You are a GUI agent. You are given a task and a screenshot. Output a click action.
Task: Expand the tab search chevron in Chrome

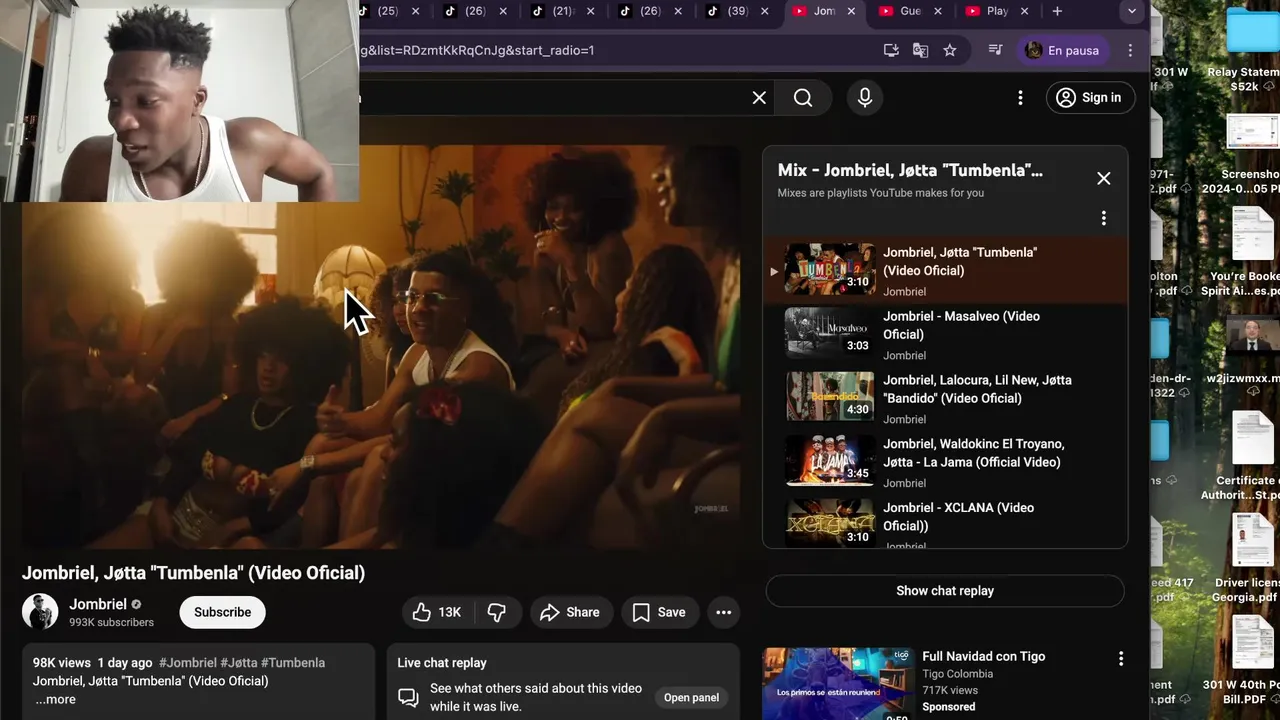[x=1131, y=11]
